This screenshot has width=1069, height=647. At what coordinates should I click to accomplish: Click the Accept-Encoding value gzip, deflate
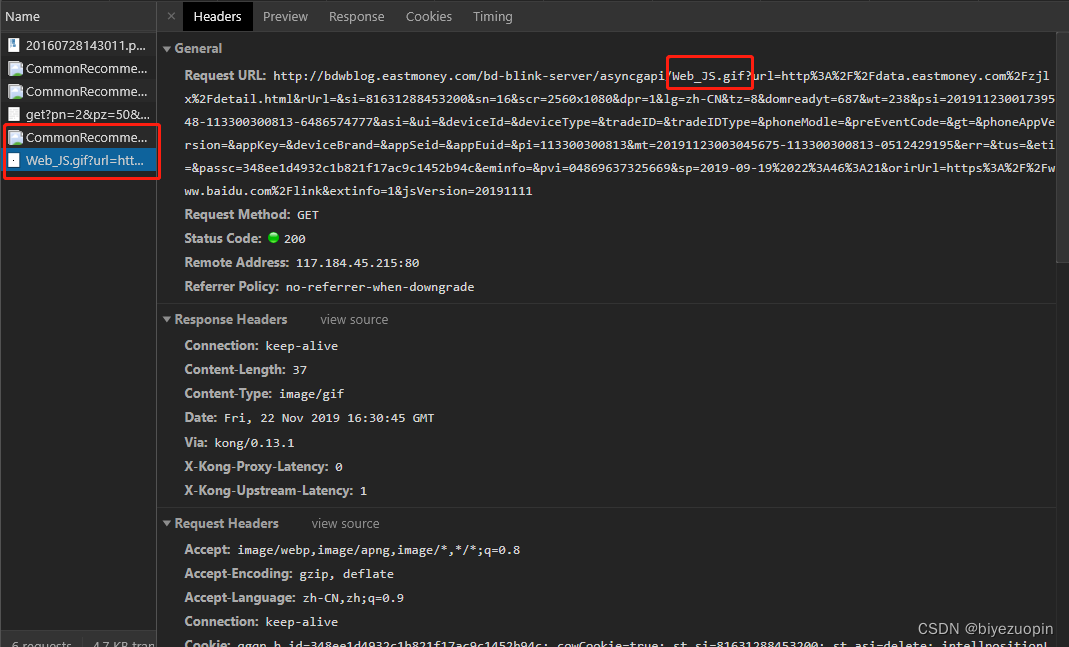346,574
